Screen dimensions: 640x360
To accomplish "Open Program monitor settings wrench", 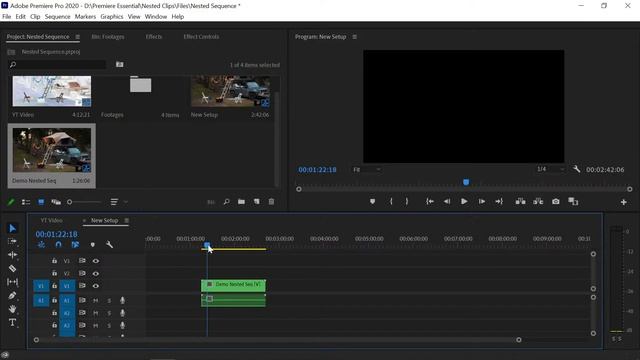I will [576, 169].
